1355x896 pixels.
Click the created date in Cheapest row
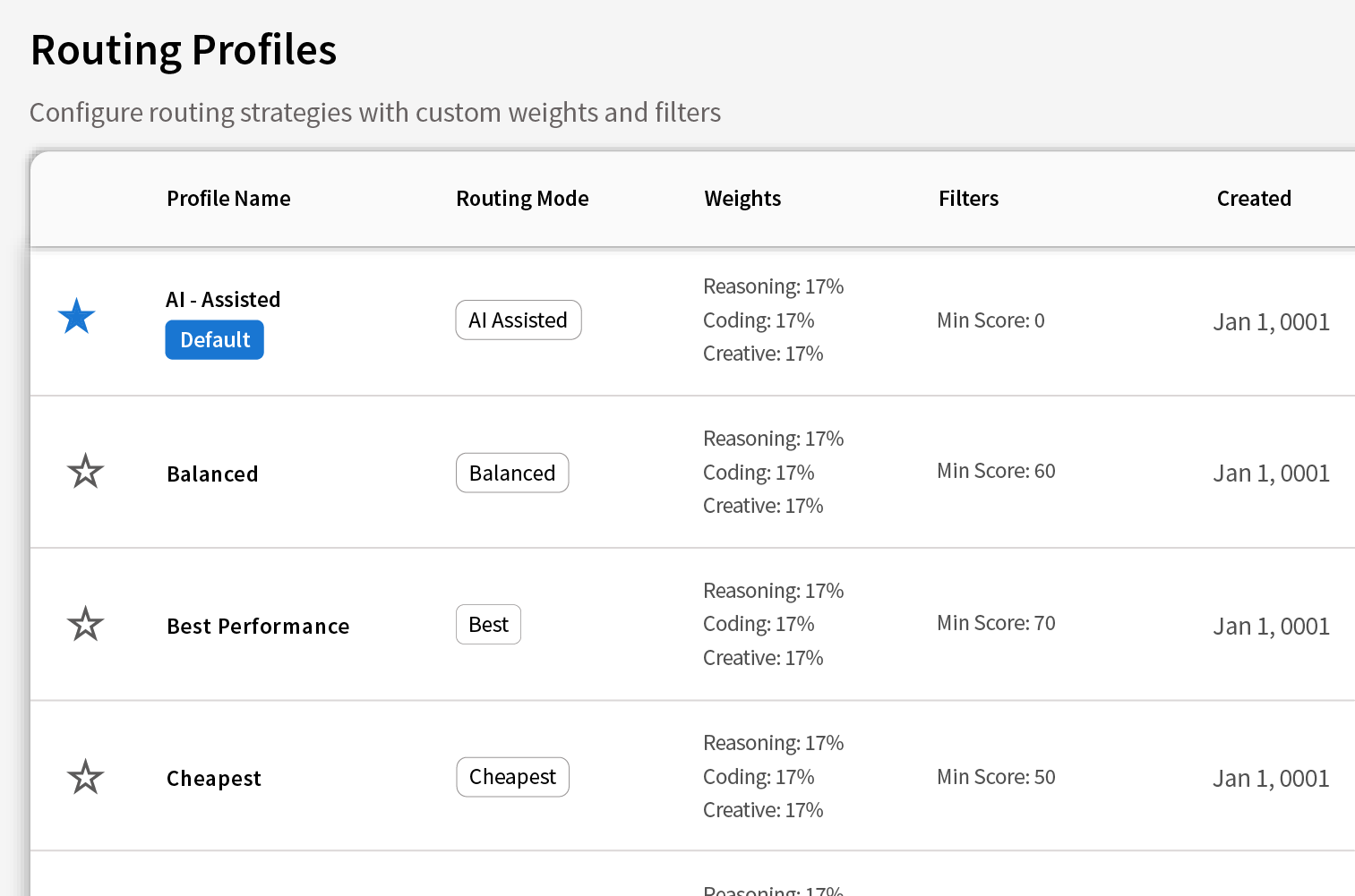click(1272, 779)
